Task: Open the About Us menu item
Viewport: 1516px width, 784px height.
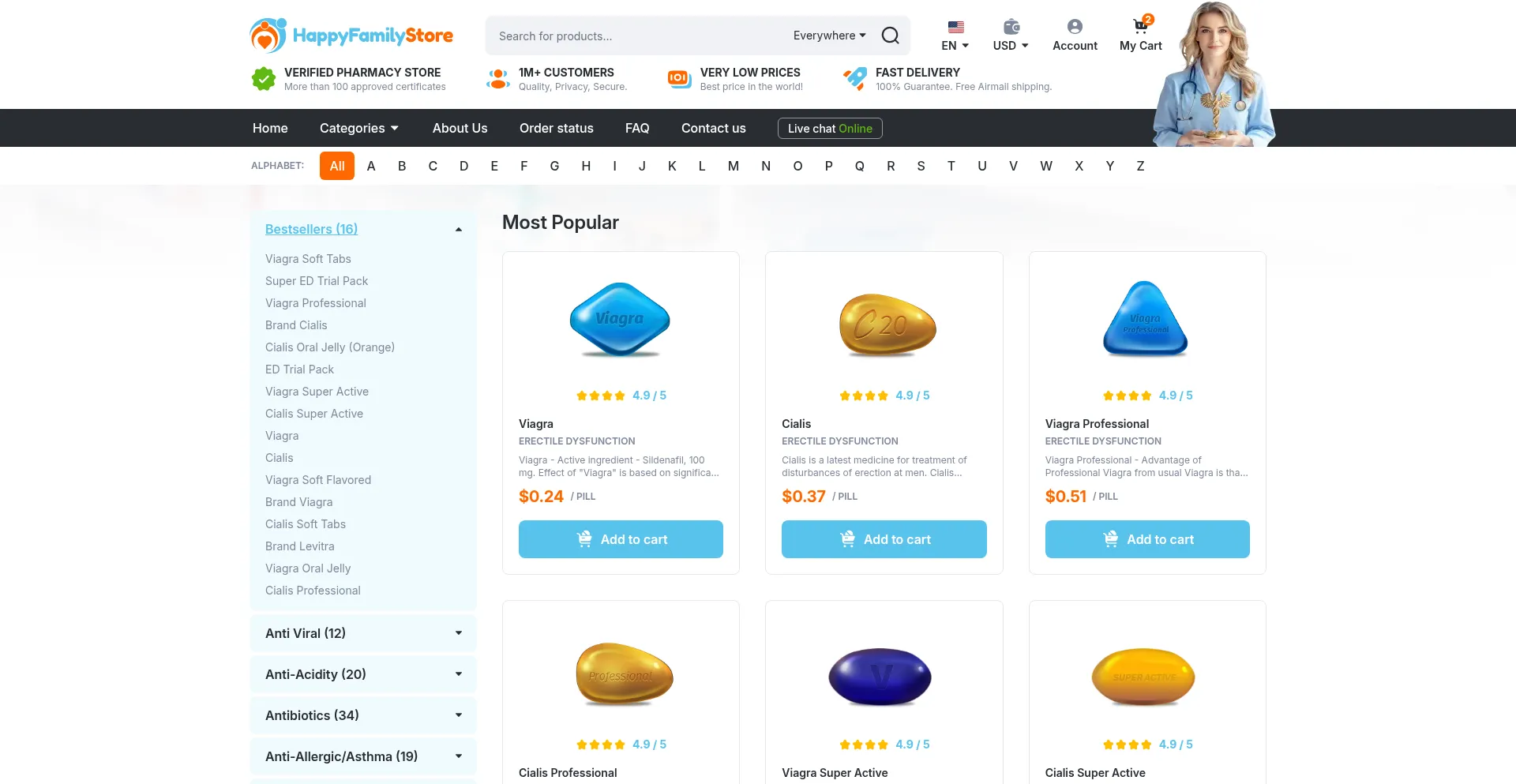Action: coord(460,128)
